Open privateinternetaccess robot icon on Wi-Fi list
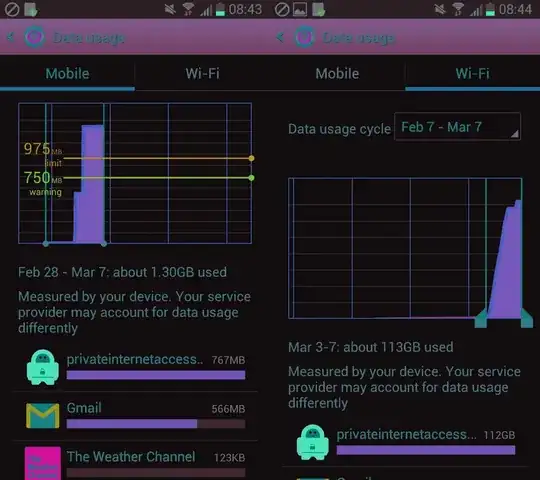This screenshot has height=480, width=540. click(313, 442)
